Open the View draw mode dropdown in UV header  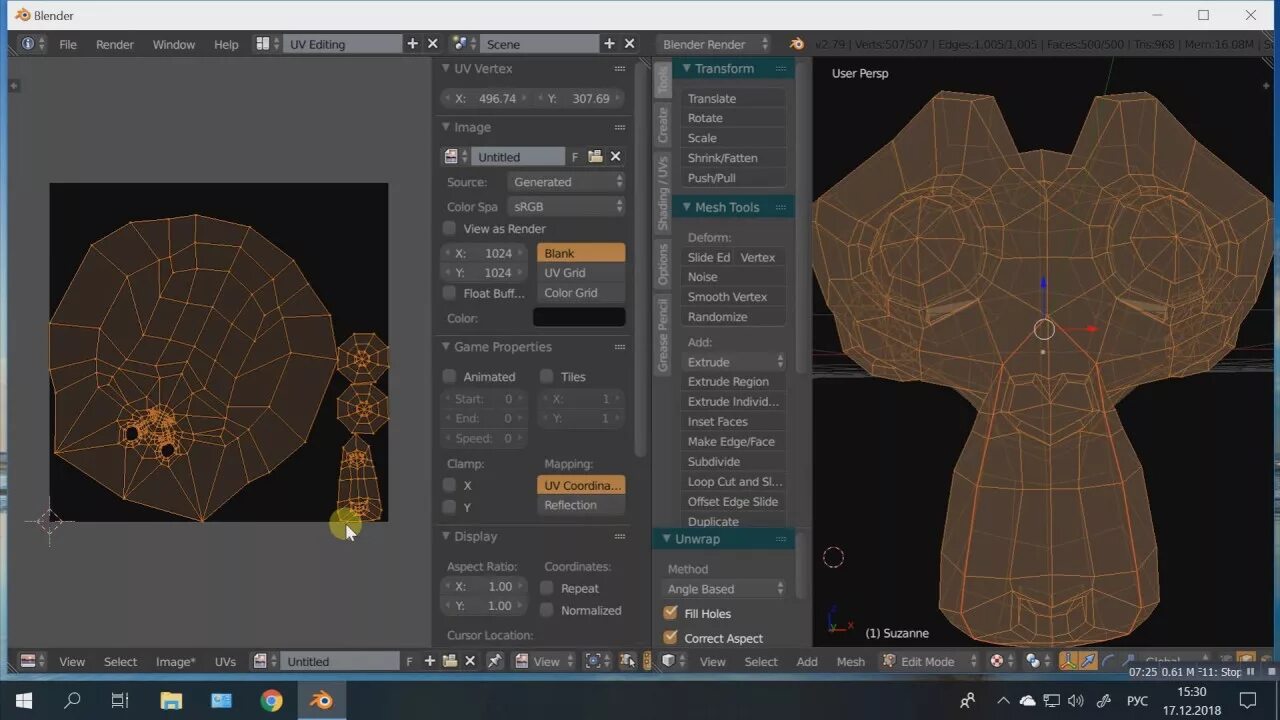click(x=545, y=661)
